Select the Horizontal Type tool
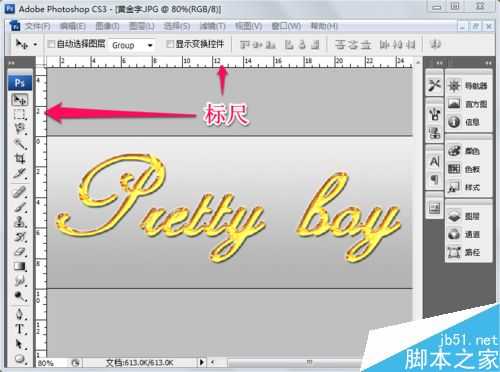This screenshot has width=500, height=372. pyautogui.click(x=20, y=329)
